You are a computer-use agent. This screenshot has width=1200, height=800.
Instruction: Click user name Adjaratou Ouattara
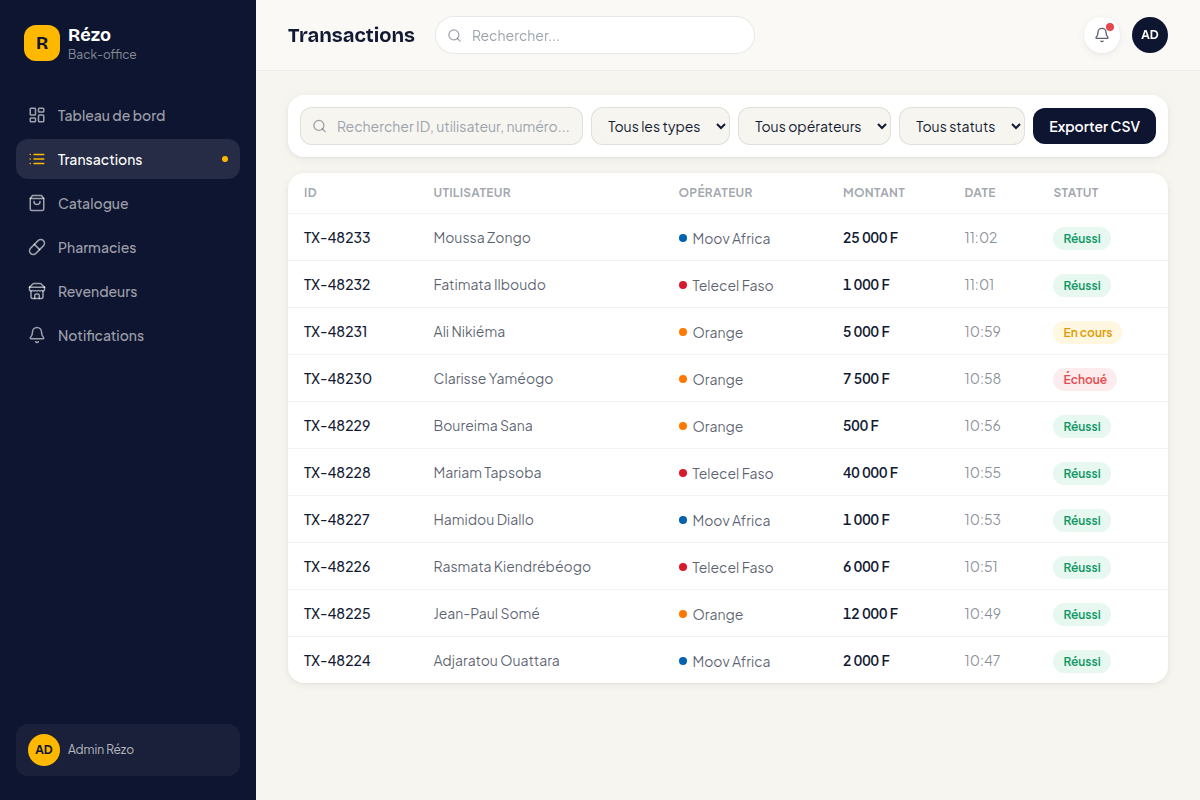click(497, 661)
